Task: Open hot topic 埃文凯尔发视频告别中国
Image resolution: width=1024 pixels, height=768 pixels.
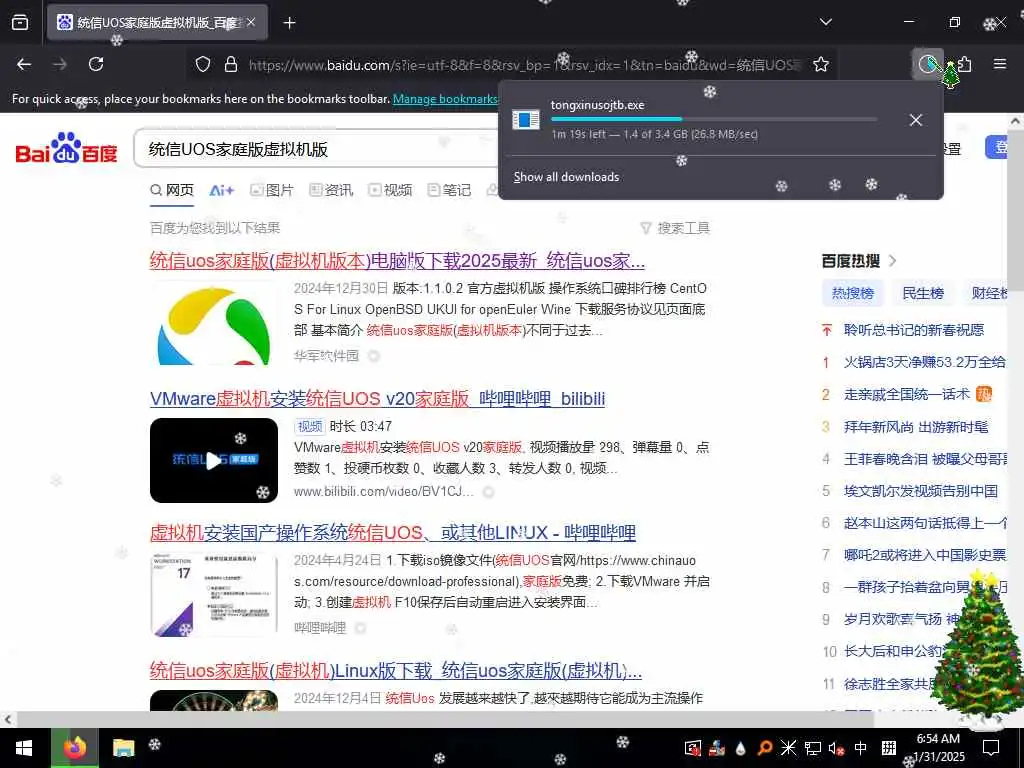Action: point(921,491)
